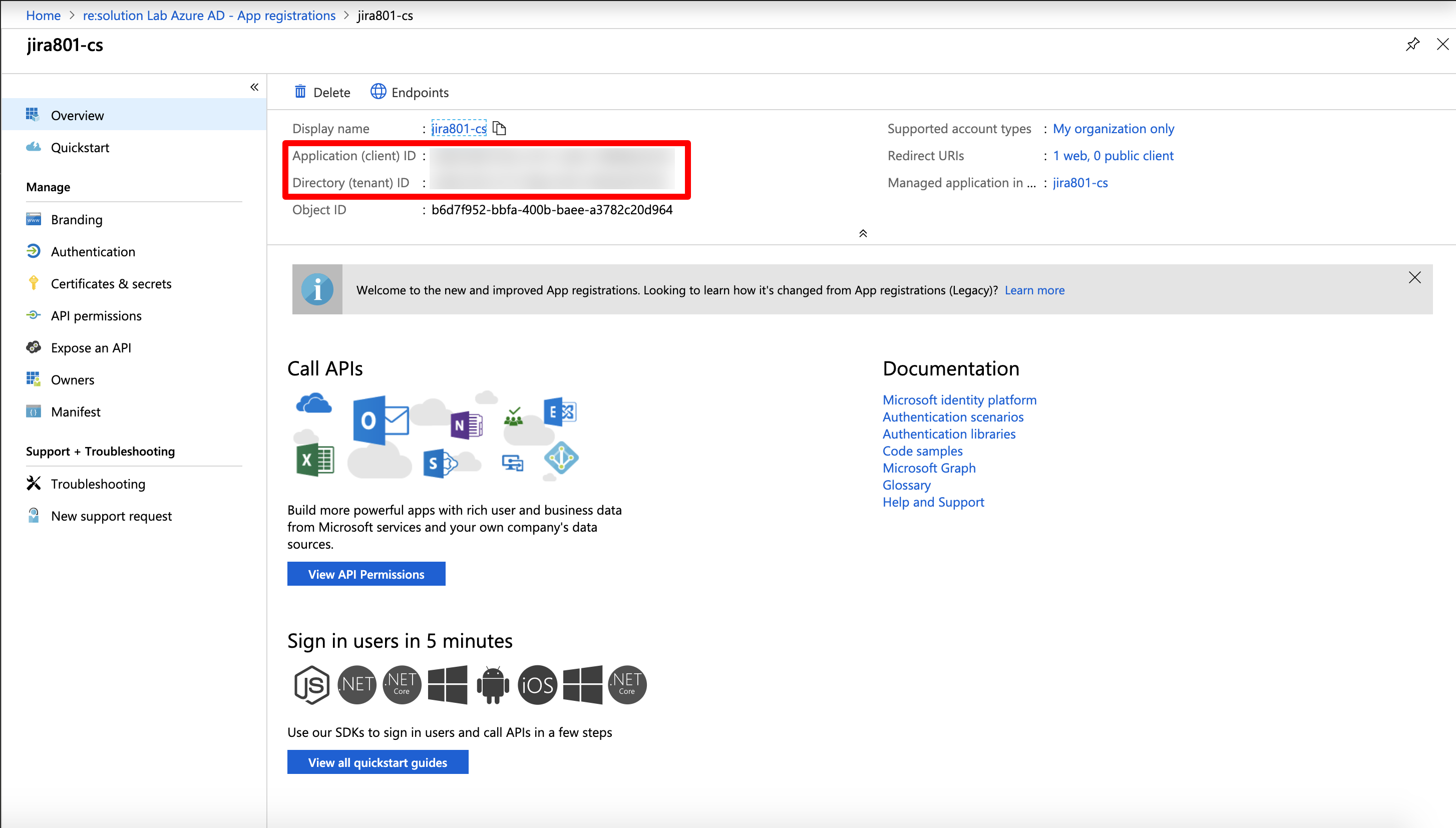The height and width of the screenshot is (828, 1456).
Task: Open the 1 web, 0 public client link
Action: 1113,156
